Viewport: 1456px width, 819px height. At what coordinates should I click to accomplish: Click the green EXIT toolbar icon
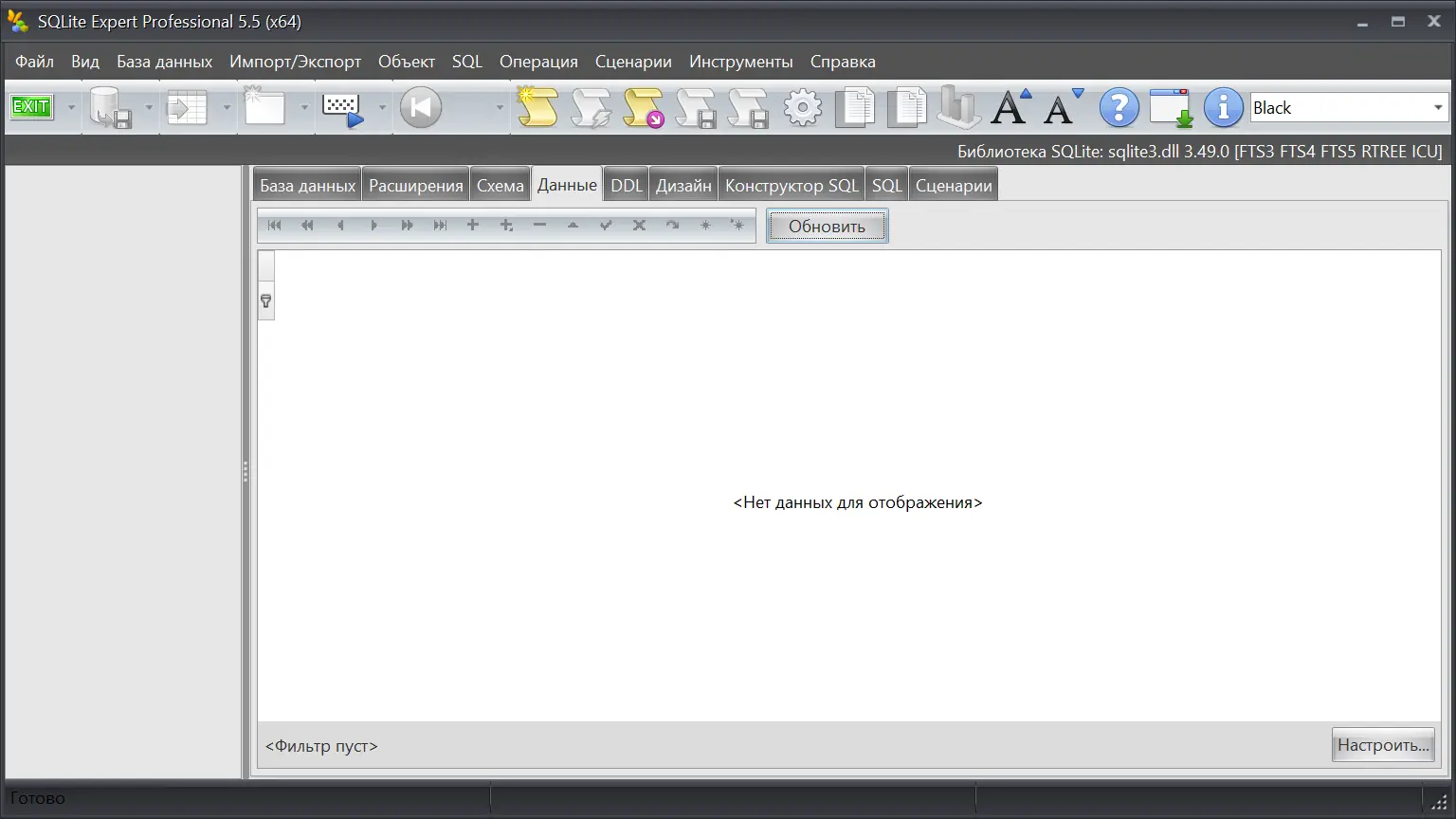(x=30, y=107)
